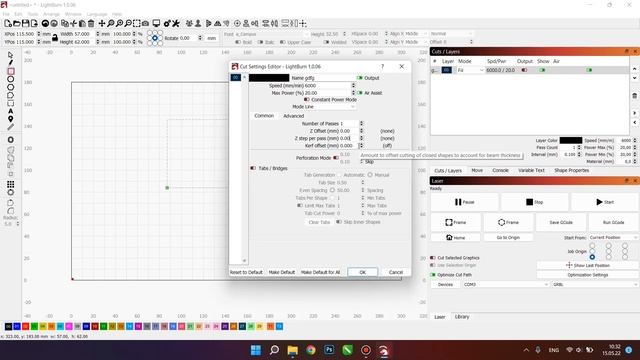Choose the Rectangle tool in left toolbar
The width and height of the screenshot is (640, 360).
point(11,71)
